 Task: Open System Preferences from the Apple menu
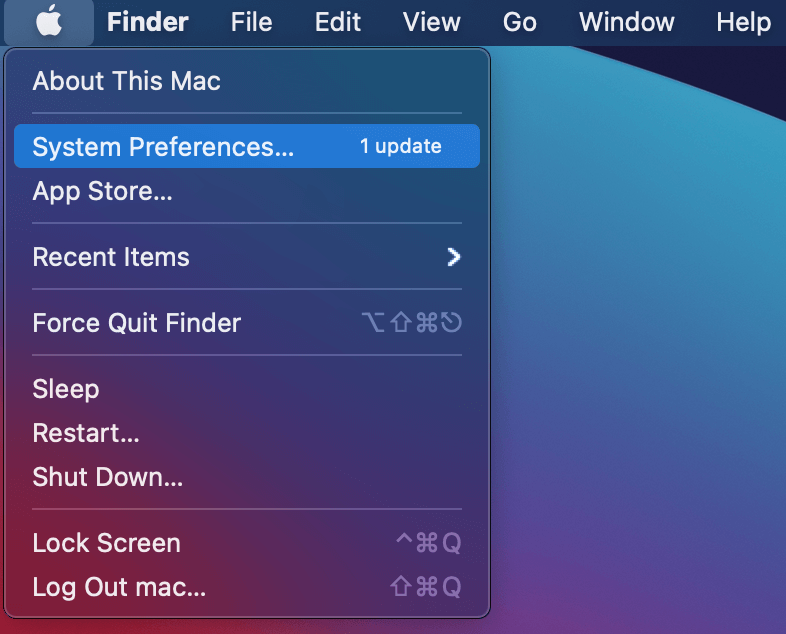pyautogui.click(x=163, y=147)
